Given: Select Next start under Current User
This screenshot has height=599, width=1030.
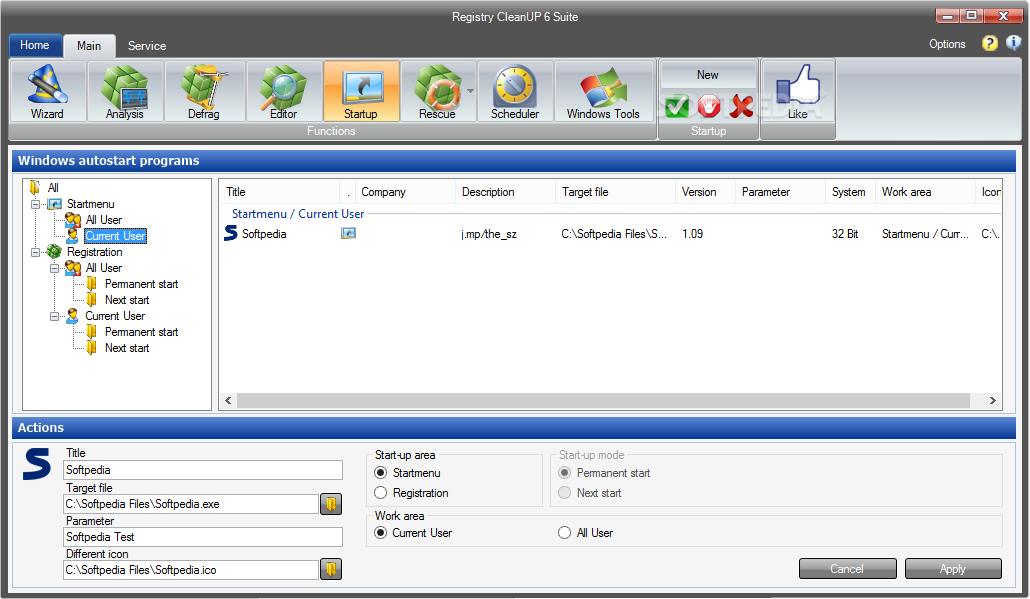Looking at the screenshot, I should coord(127,347).
